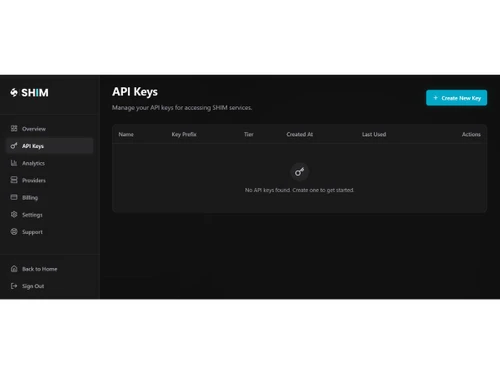Screen dimensions: 500x375
Task: Click the Support lifebuoy icon
Action: (x=14, y=232)
